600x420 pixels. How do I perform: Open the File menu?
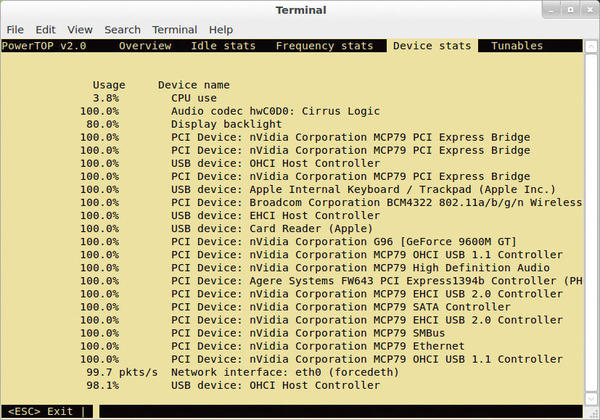coord(15,30)
